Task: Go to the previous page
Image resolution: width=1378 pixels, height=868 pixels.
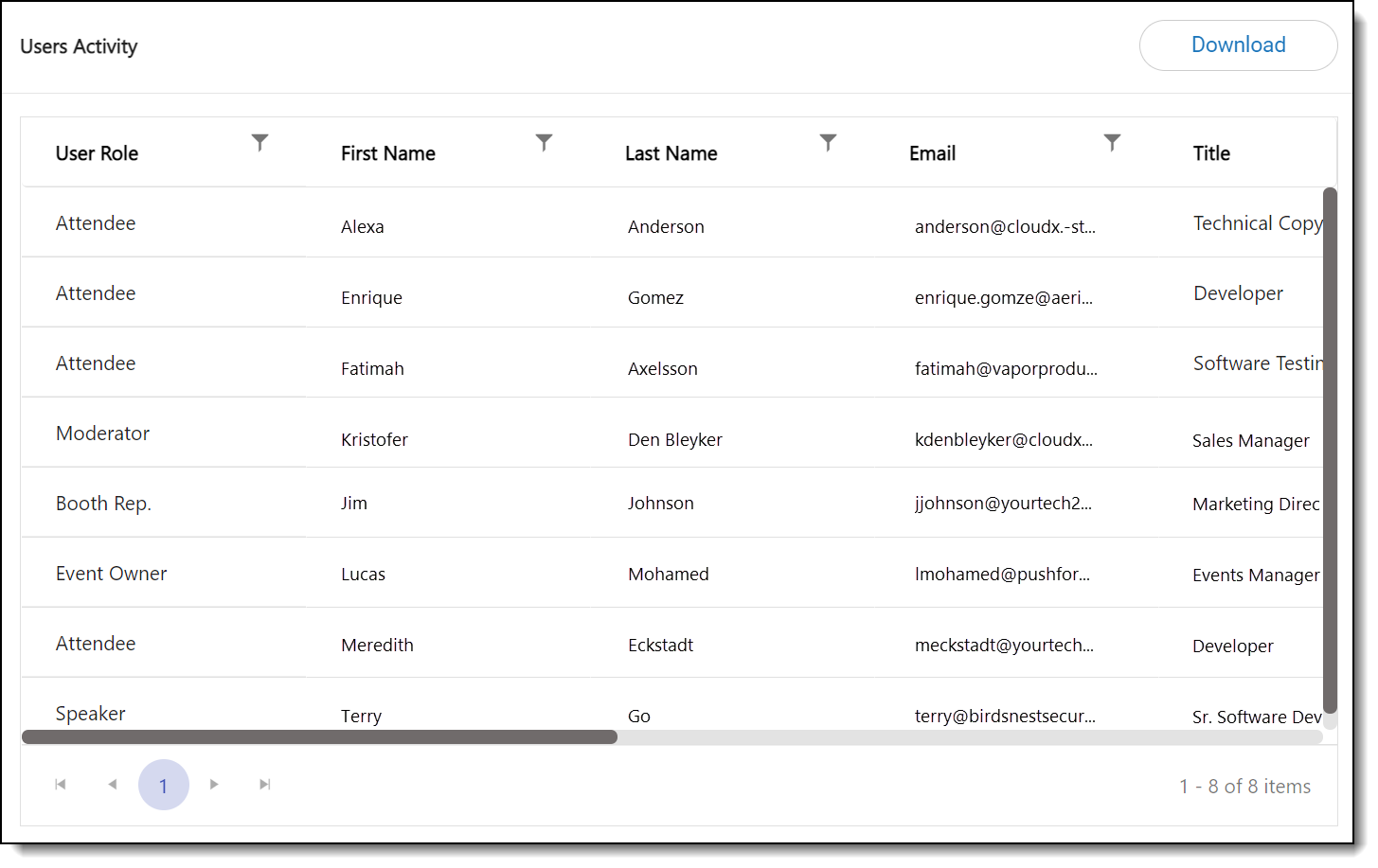Action: coord(113,785)
